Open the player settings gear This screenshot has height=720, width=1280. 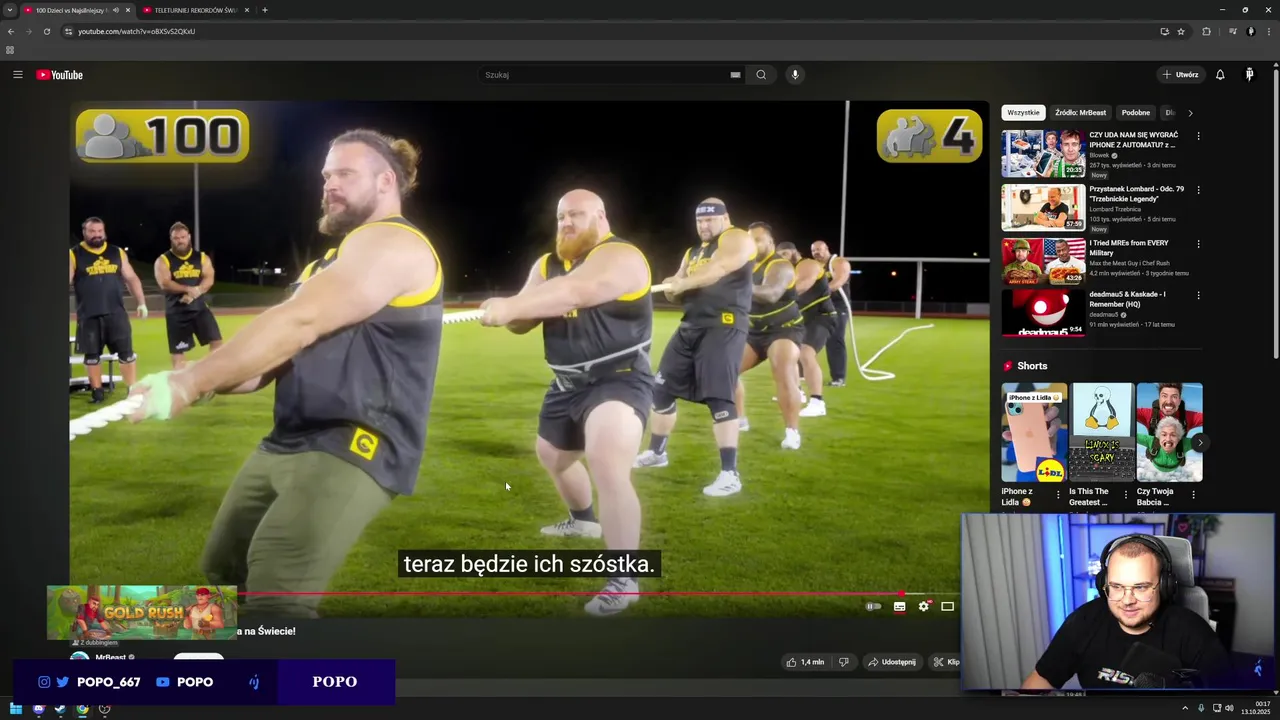click(x=923, y=606)
